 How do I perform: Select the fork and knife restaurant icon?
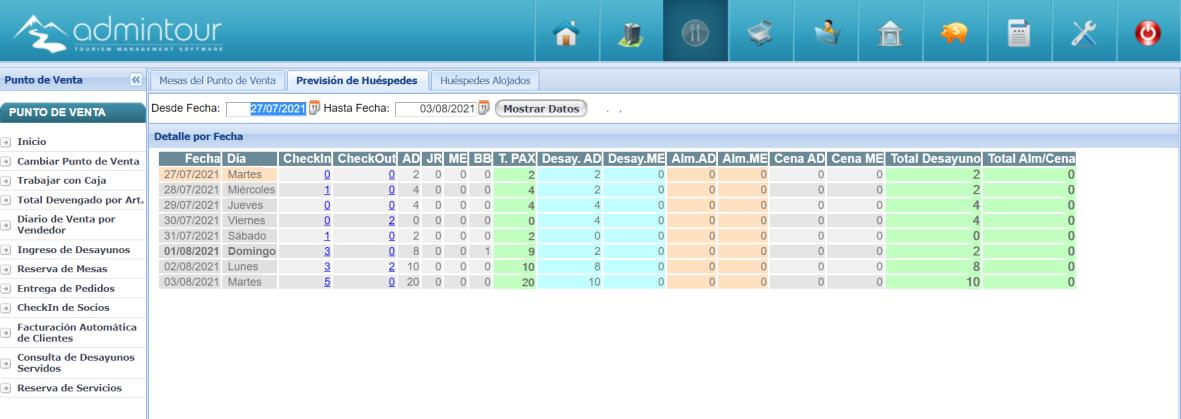click(x=696, y=31)
